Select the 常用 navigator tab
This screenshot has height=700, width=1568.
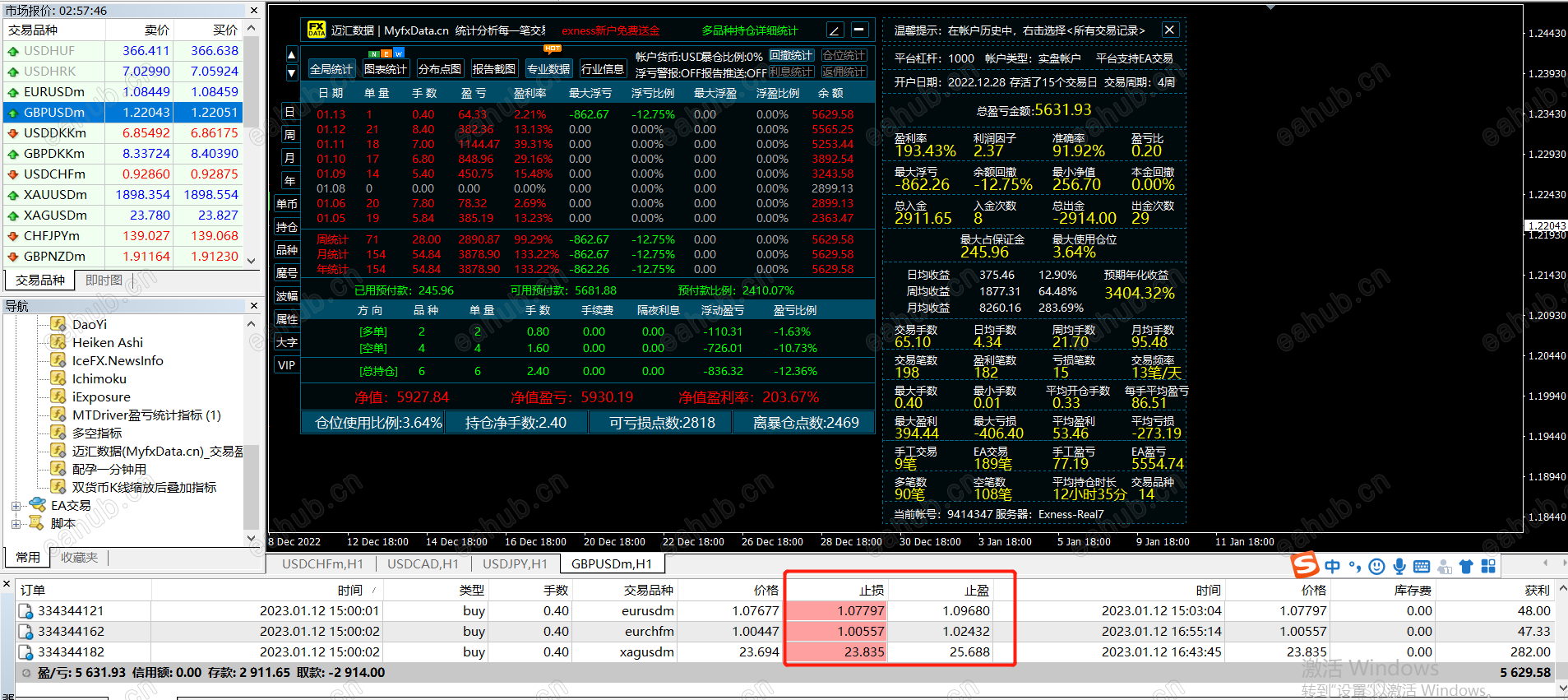[x=27, y=558]
